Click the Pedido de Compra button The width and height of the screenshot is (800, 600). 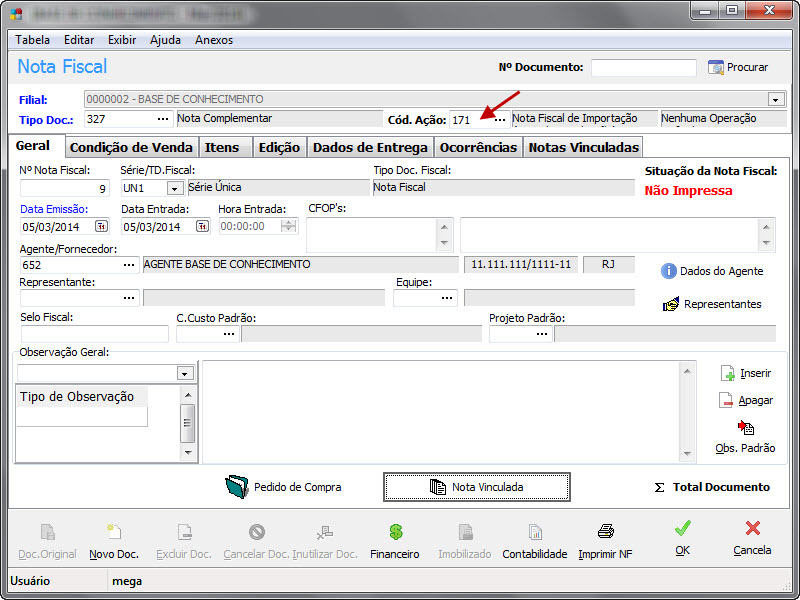[284, 487]
